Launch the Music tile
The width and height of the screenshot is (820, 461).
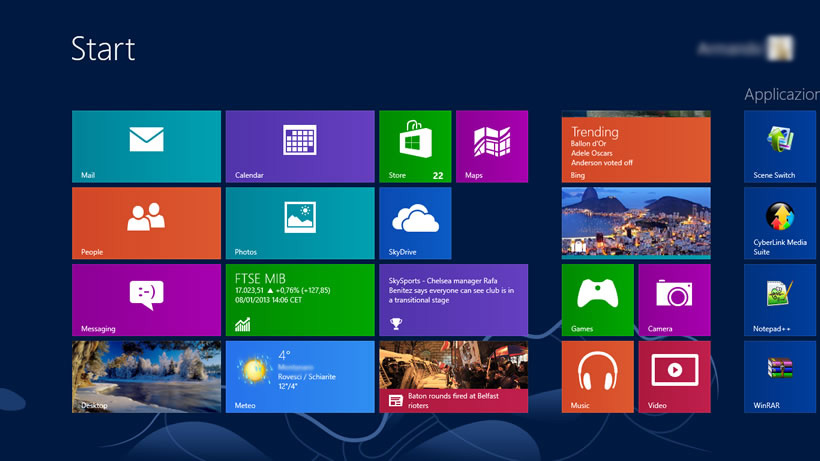598,377
